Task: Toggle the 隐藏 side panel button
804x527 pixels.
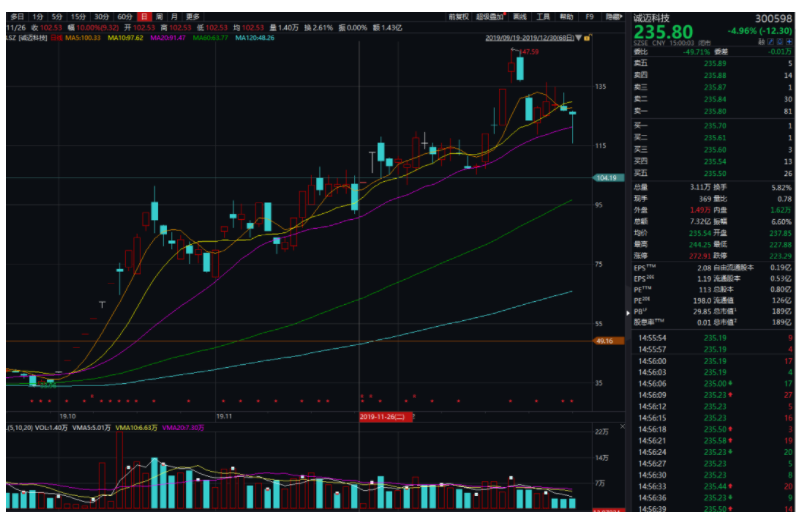Action: [613, 18]
